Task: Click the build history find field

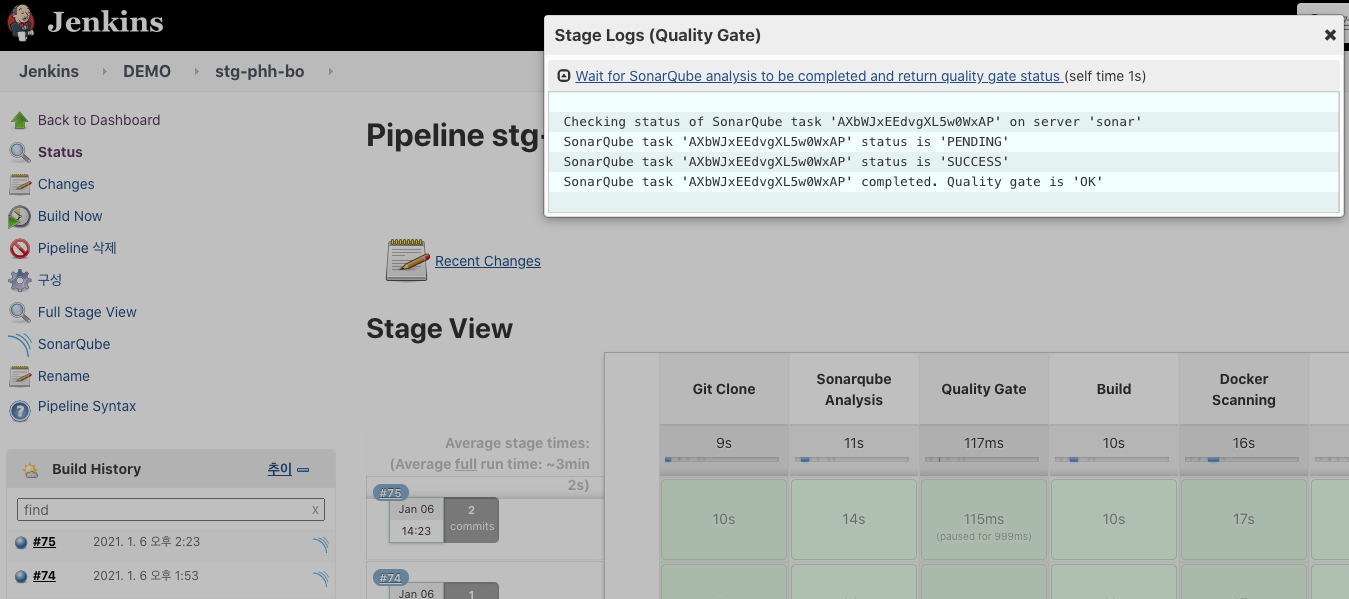Action: (x=171, y=510)
